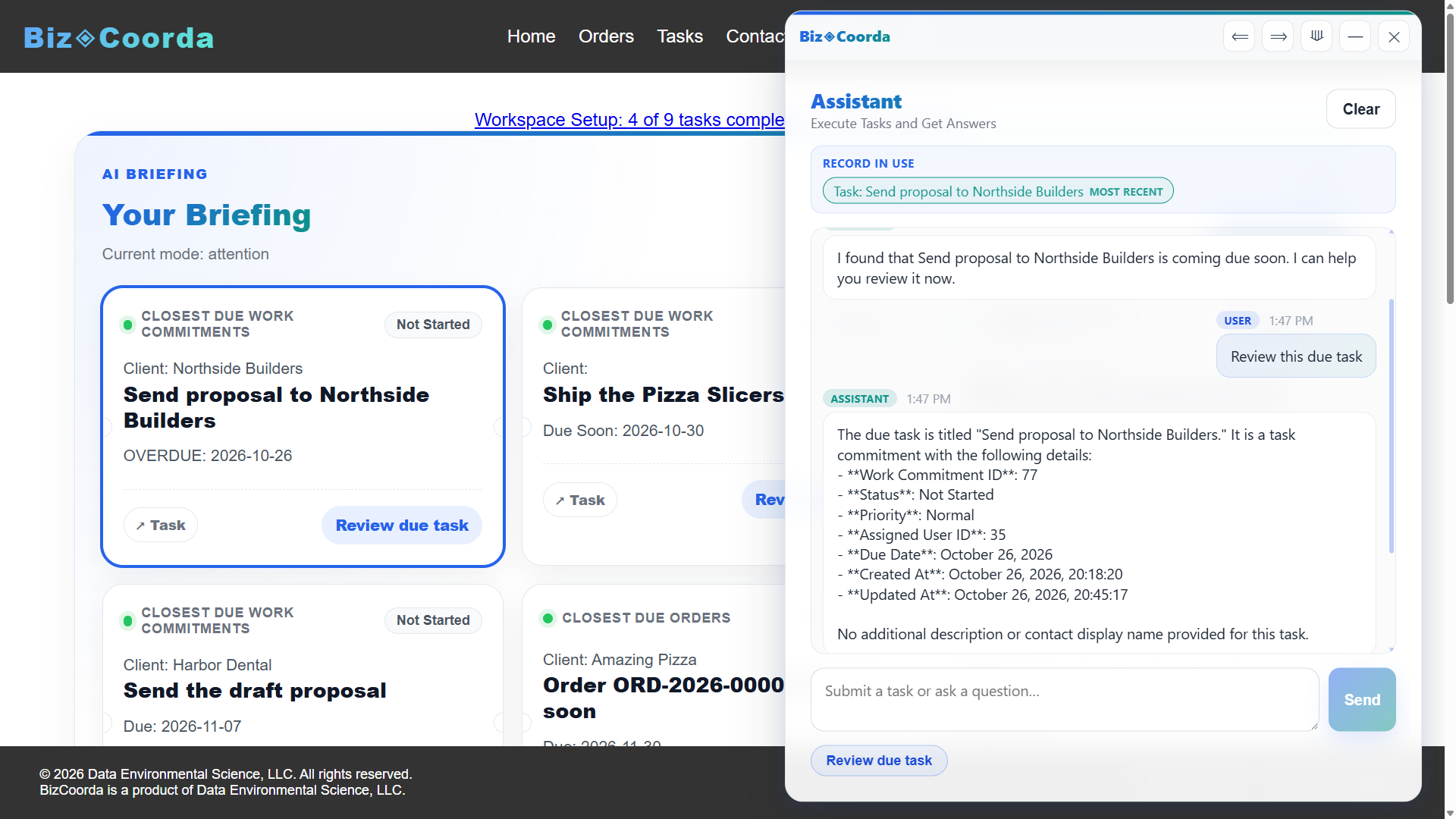Click Not Started badge on Northside Builders card
The width and height of the screenshot is (1456, 819).
[x=433, y=325]
